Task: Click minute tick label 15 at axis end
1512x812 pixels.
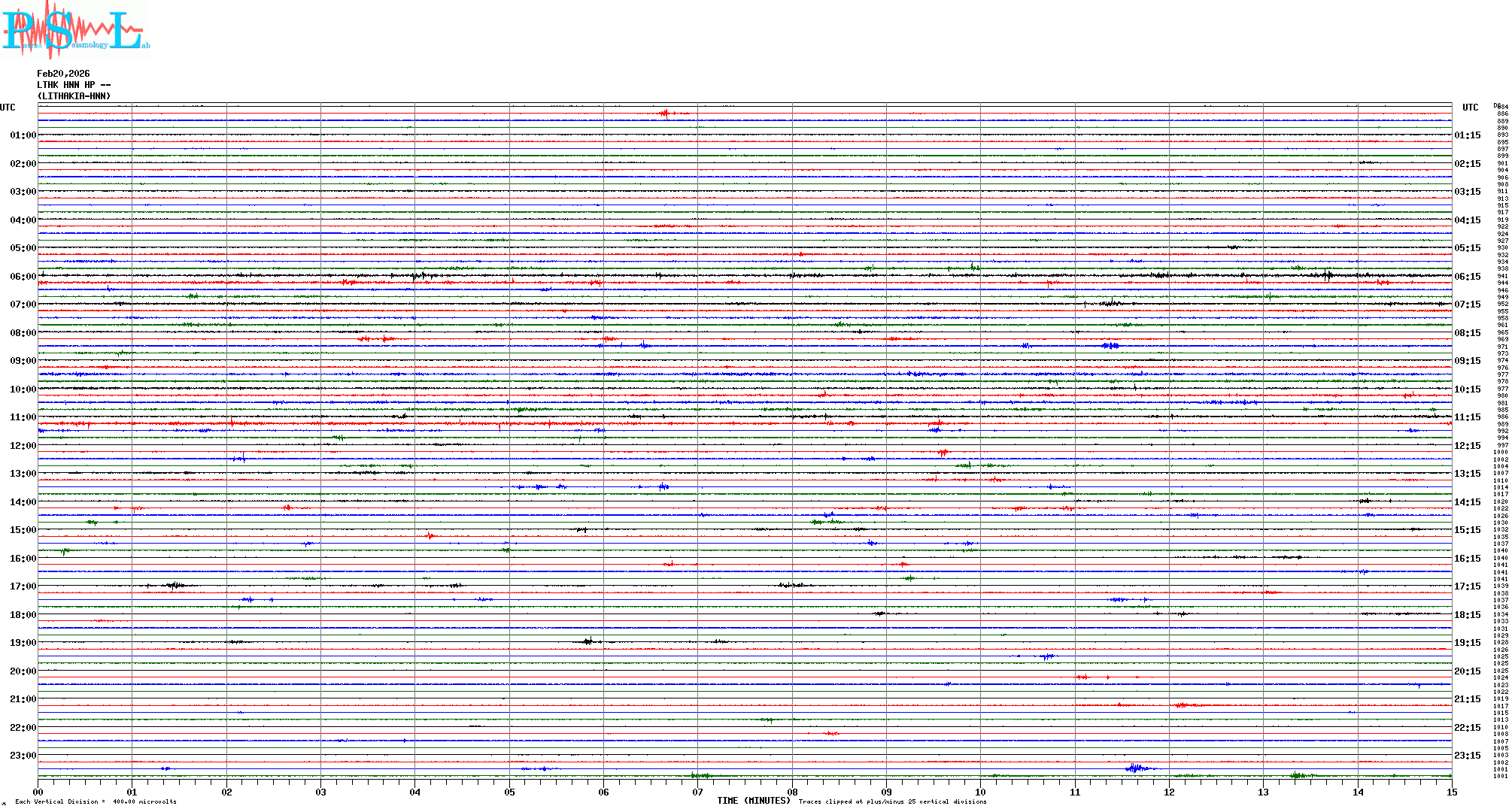Action: pos(1451,792)
